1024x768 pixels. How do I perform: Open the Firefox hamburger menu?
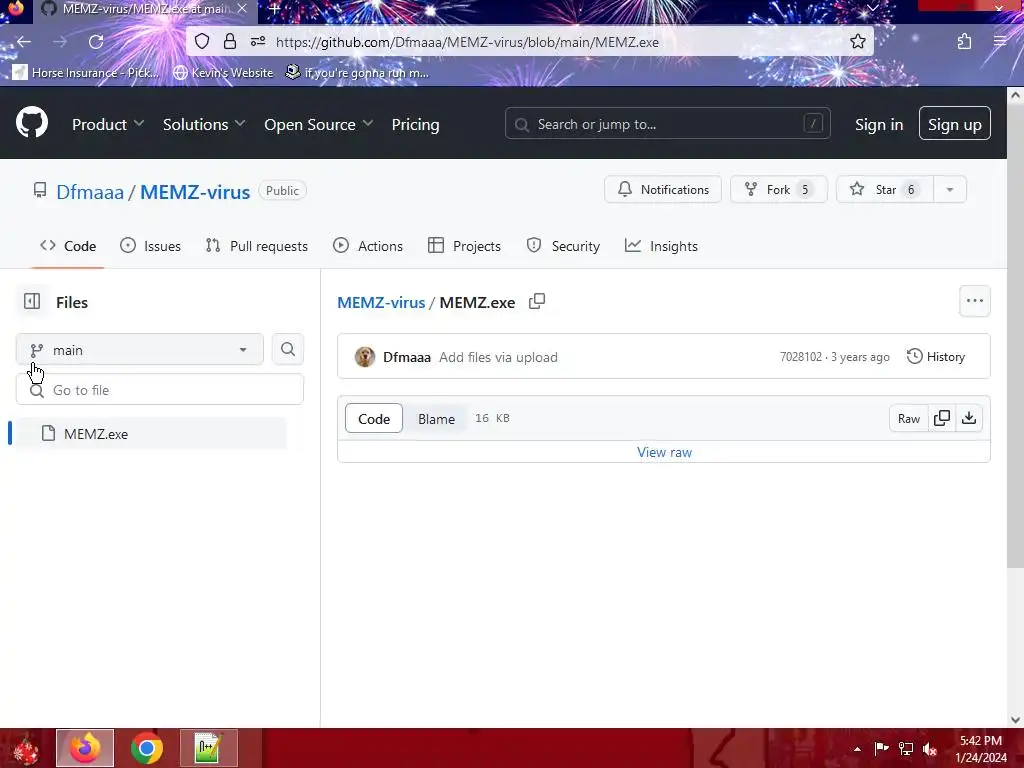click(1000, 42)
